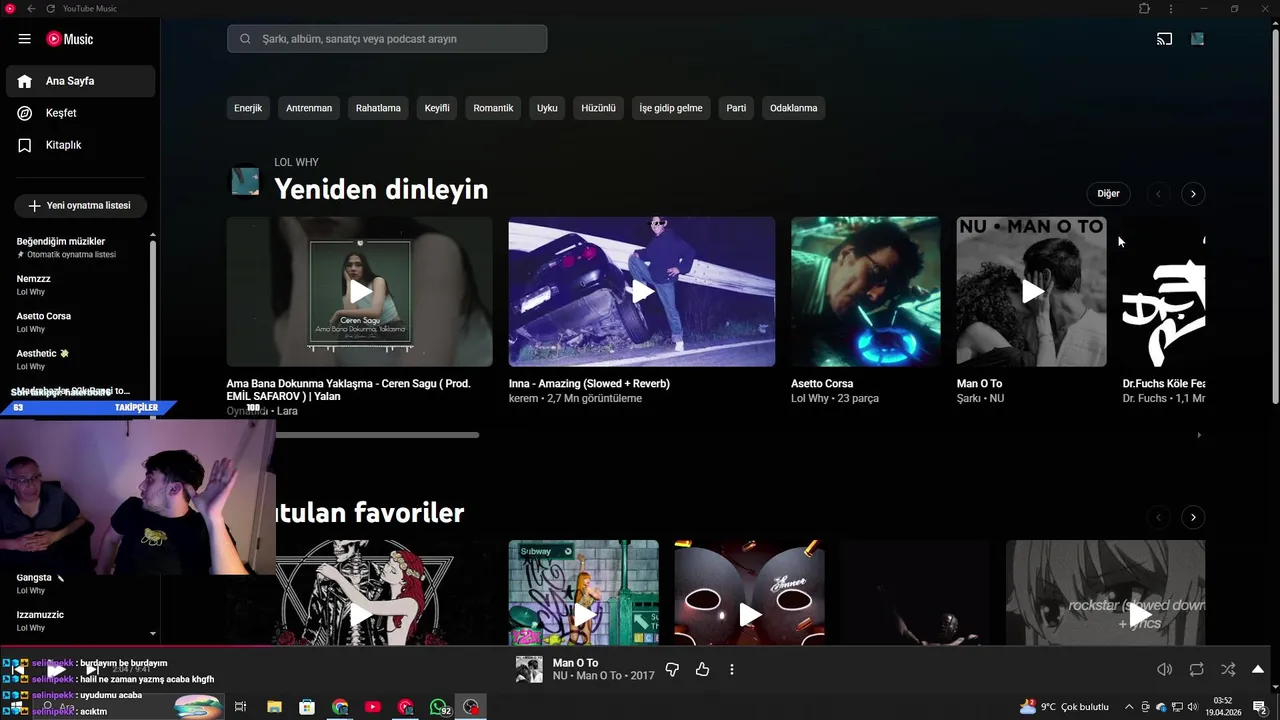Go back using the title bar arrow
Viewport: 1280px width, 720px height.
point(31,8)
